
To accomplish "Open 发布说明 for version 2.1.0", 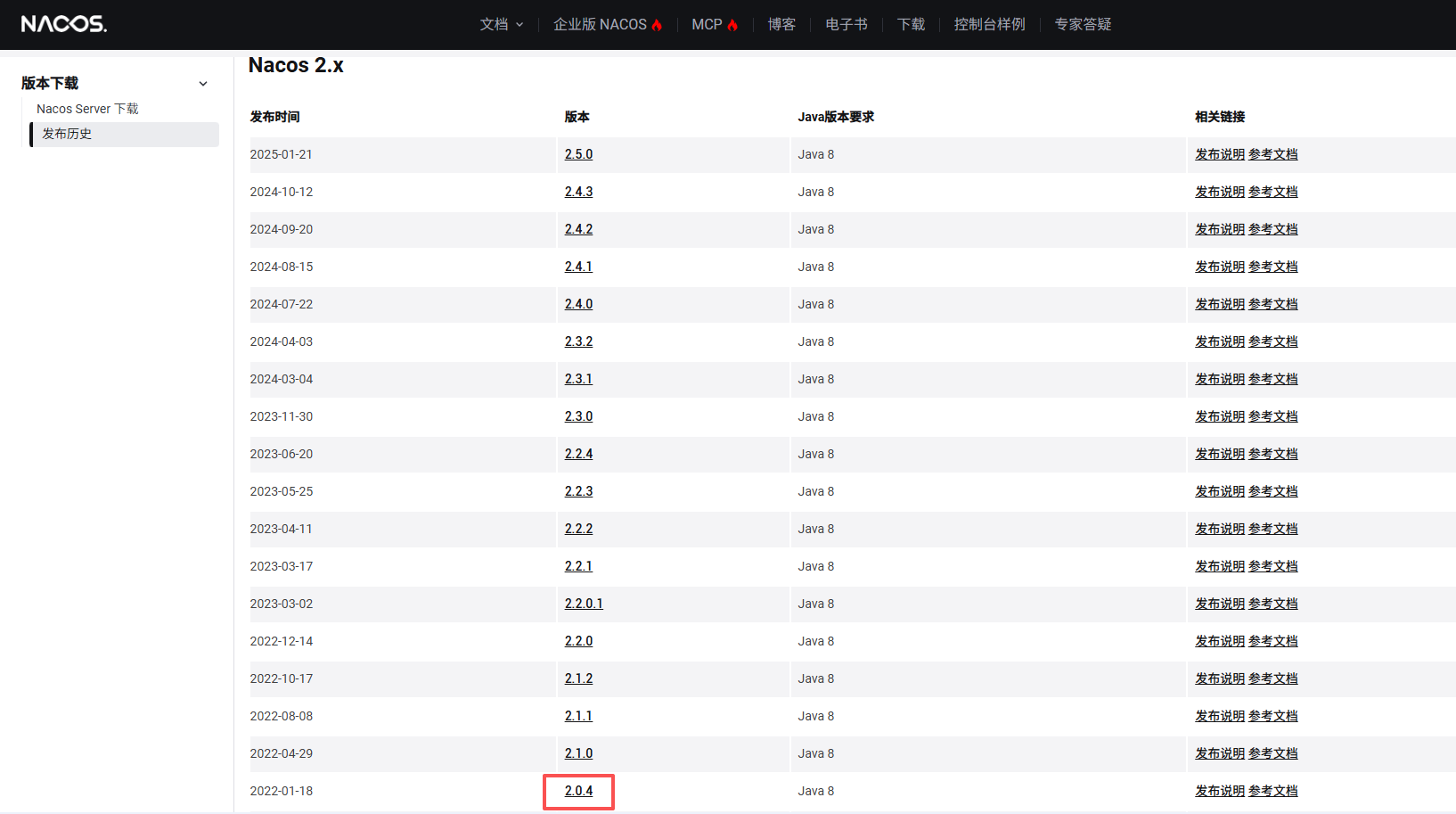I will (1220, 753).
